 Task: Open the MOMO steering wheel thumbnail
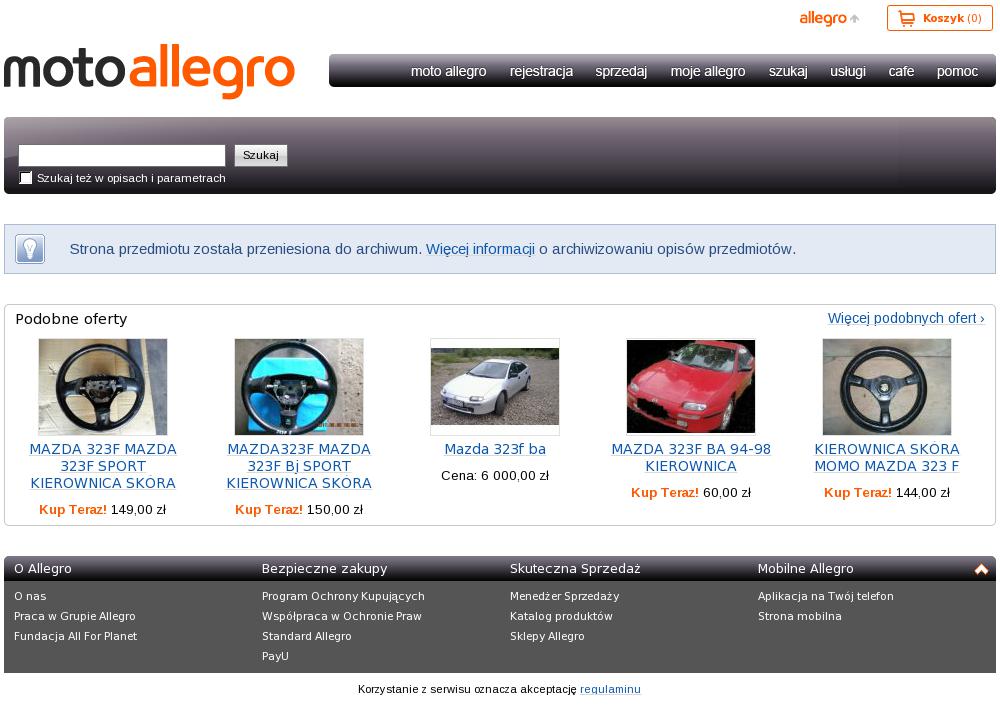coord(887,387)
